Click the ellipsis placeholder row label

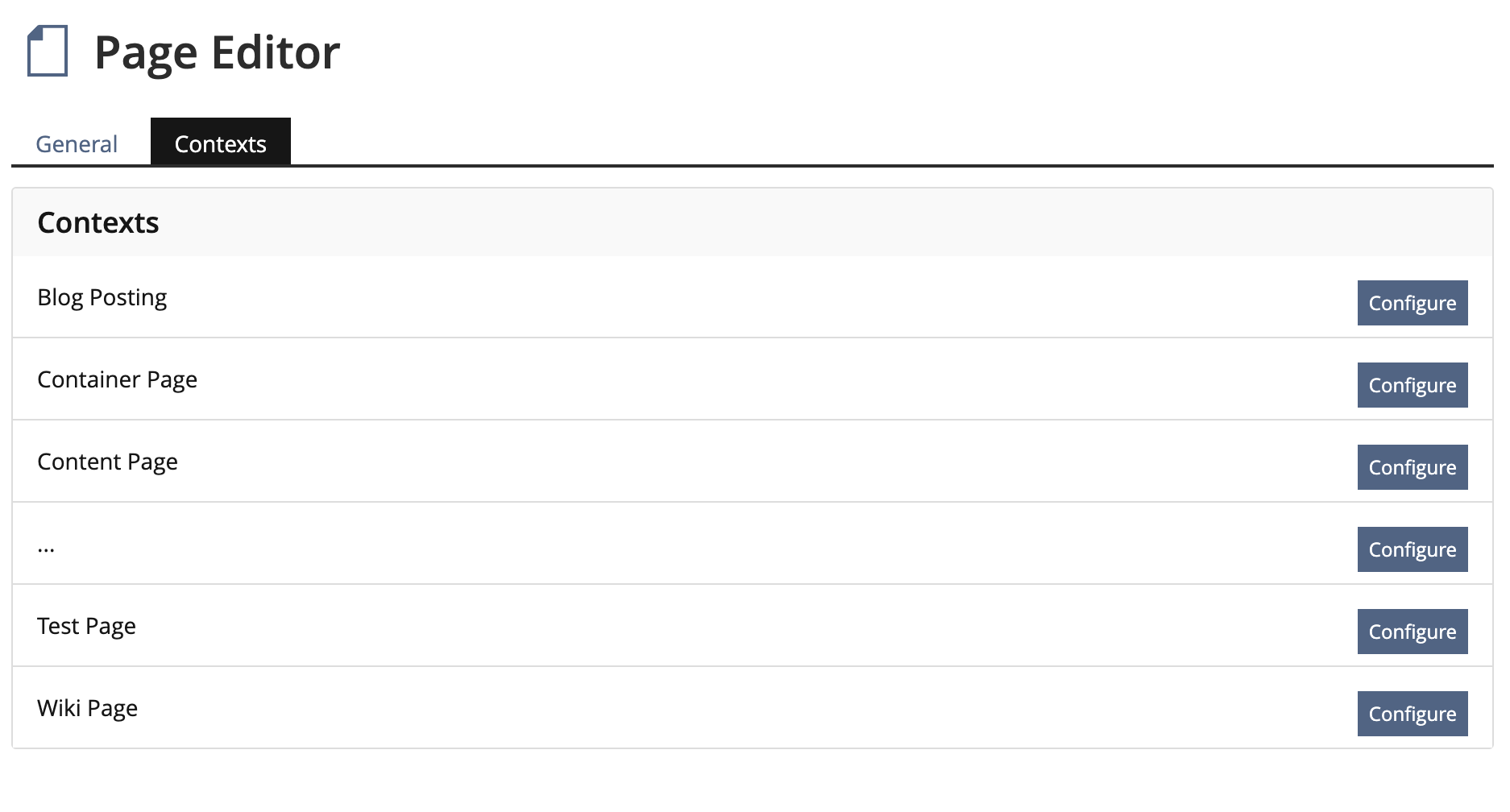click(x=46, y=549)
